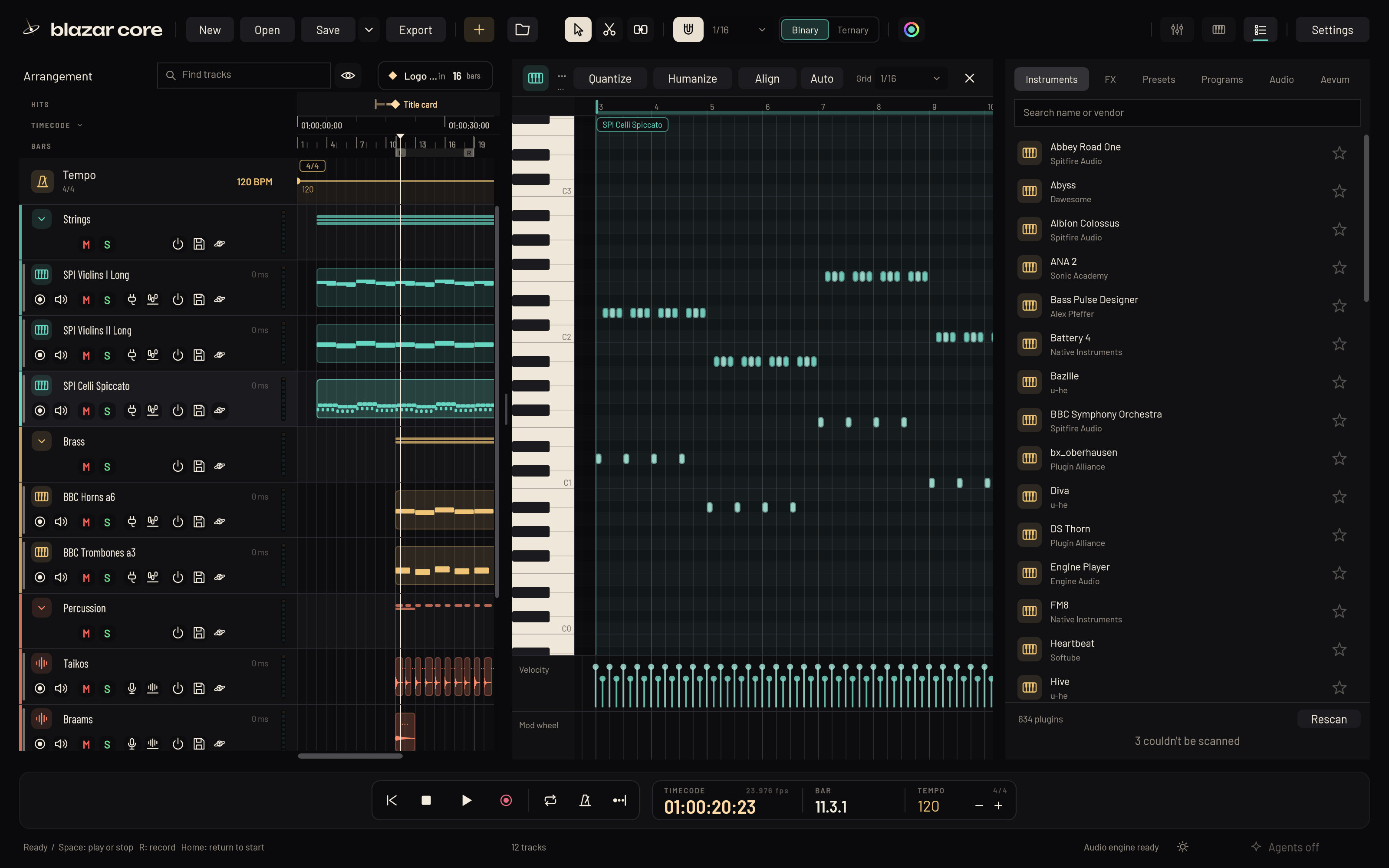The width and height of the screenshot is (1389, 868).
Task: Open the project folder icon
Action: point(522,30)
